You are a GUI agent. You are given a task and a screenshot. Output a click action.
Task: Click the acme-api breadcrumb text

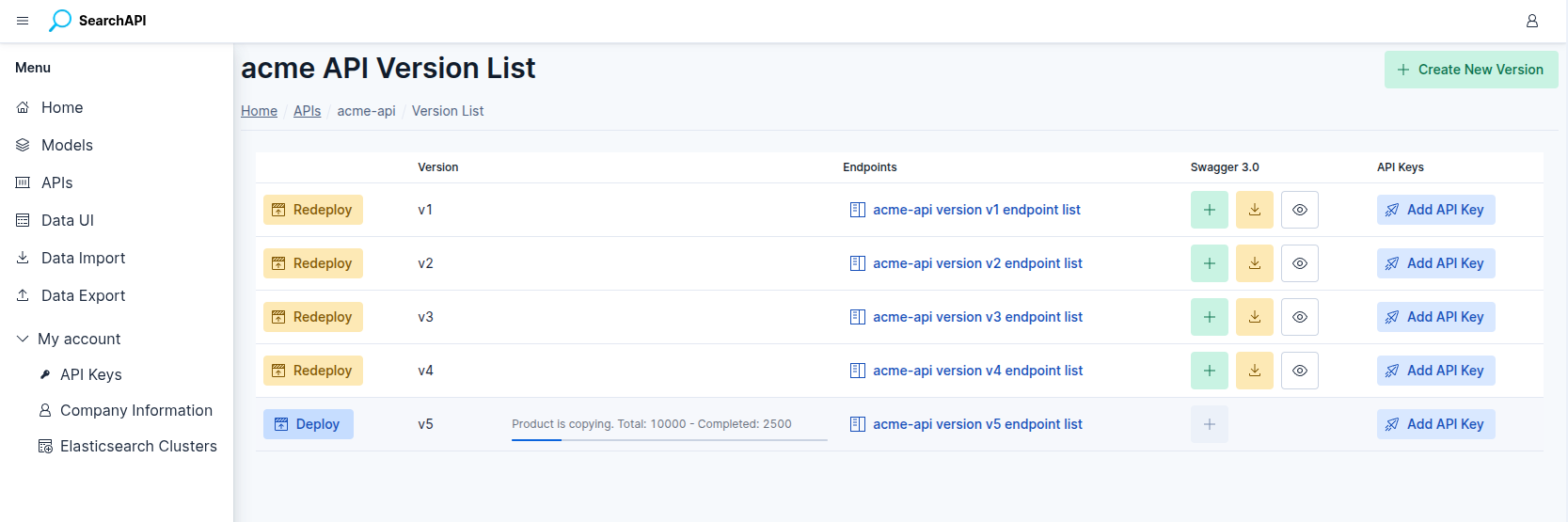(x=366, y=111)
